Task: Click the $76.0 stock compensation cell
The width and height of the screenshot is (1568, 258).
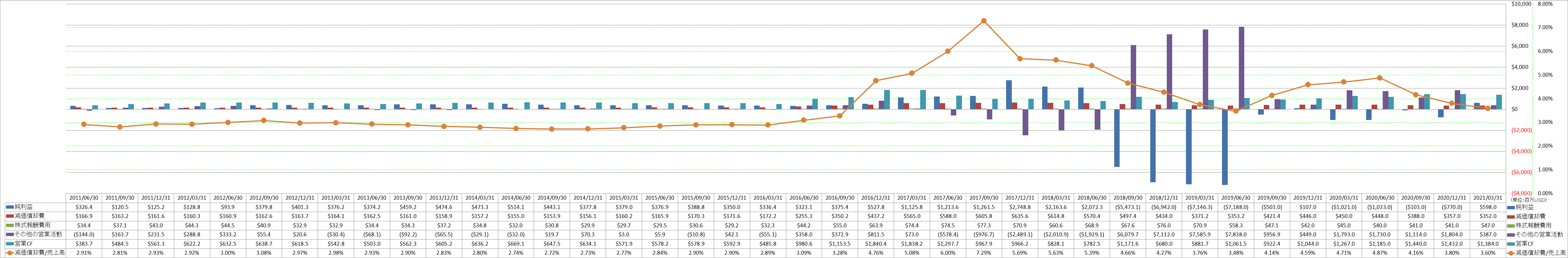Action: pos(1164,226)
